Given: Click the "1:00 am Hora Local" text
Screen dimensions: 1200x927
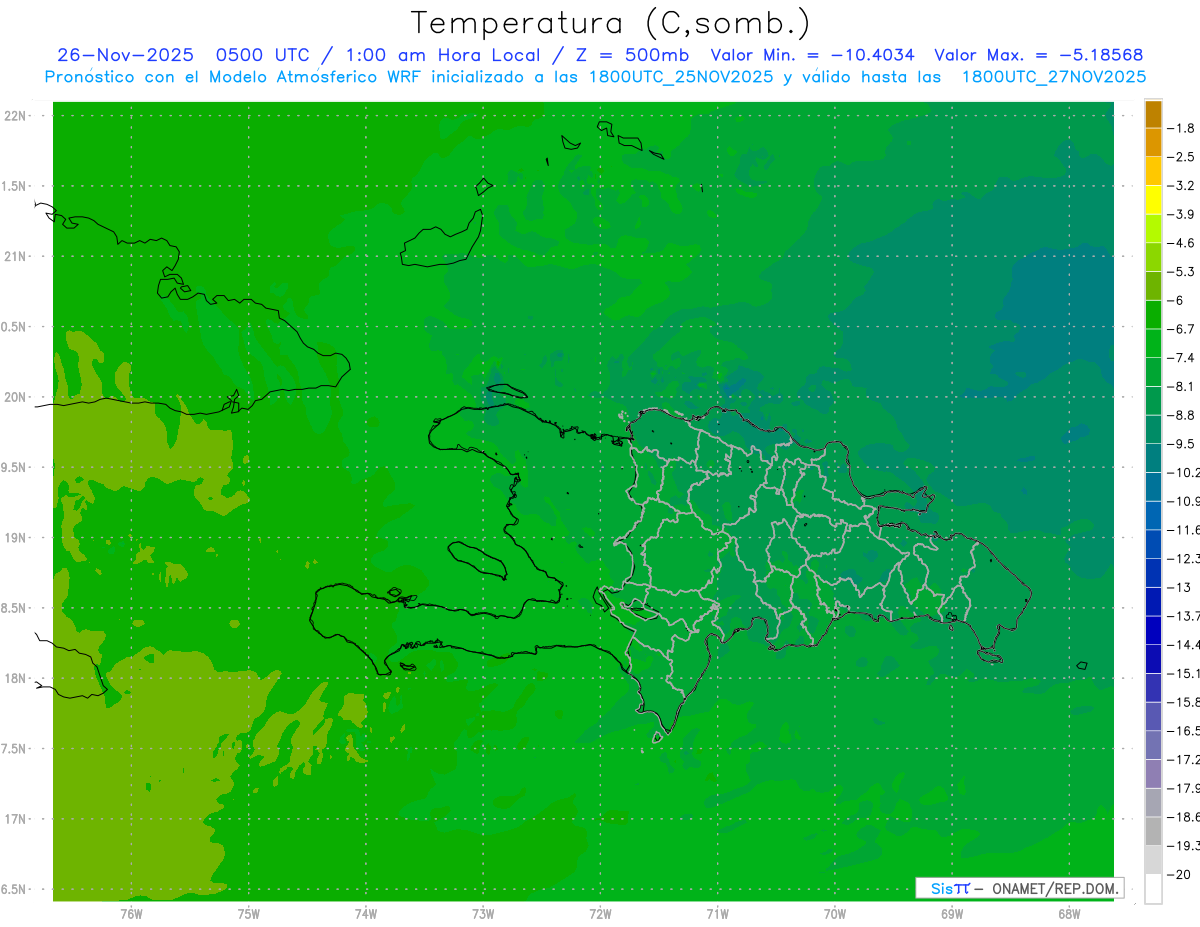Looking at the screenshot, I should point(443,55).
